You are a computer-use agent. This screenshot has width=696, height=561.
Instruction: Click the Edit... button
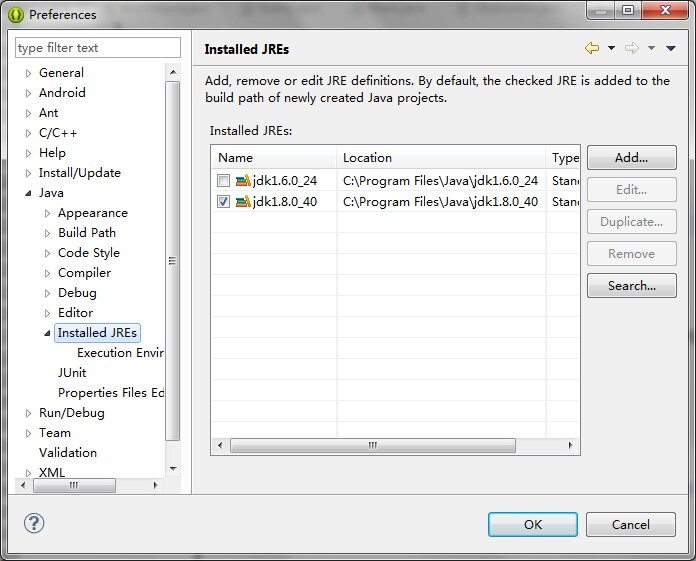click(632, 190)
